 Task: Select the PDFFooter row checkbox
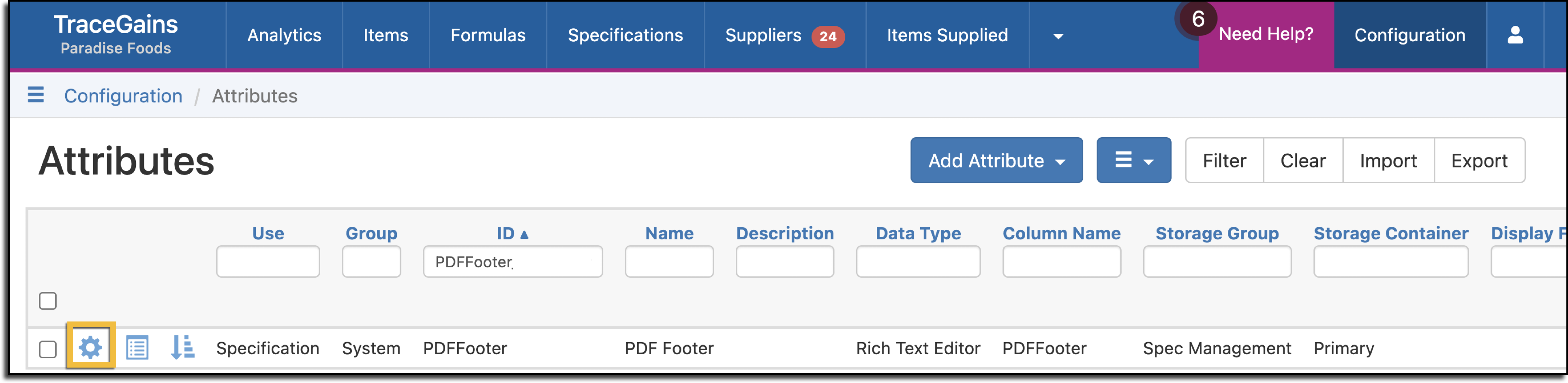(x=47, y=349)
